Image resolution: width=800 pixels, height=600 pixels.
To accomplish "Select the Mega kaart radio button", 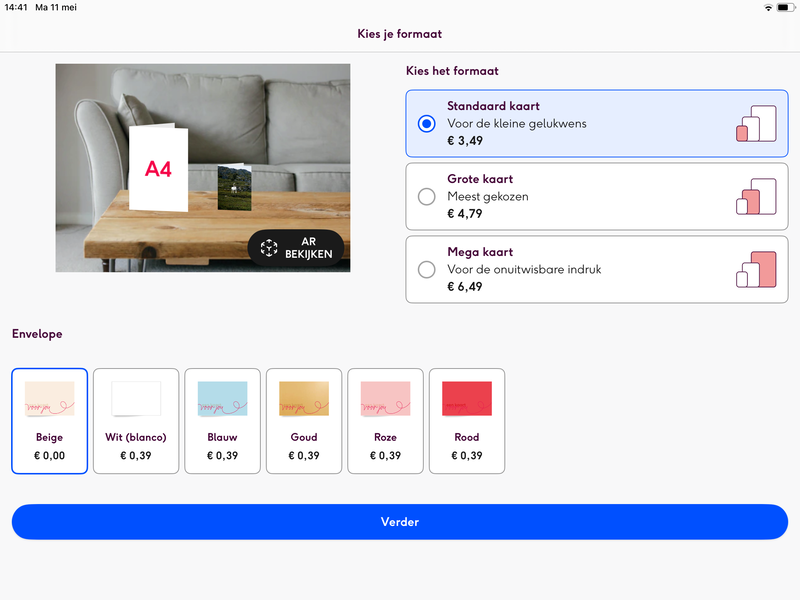I will (x=427, y=269).
